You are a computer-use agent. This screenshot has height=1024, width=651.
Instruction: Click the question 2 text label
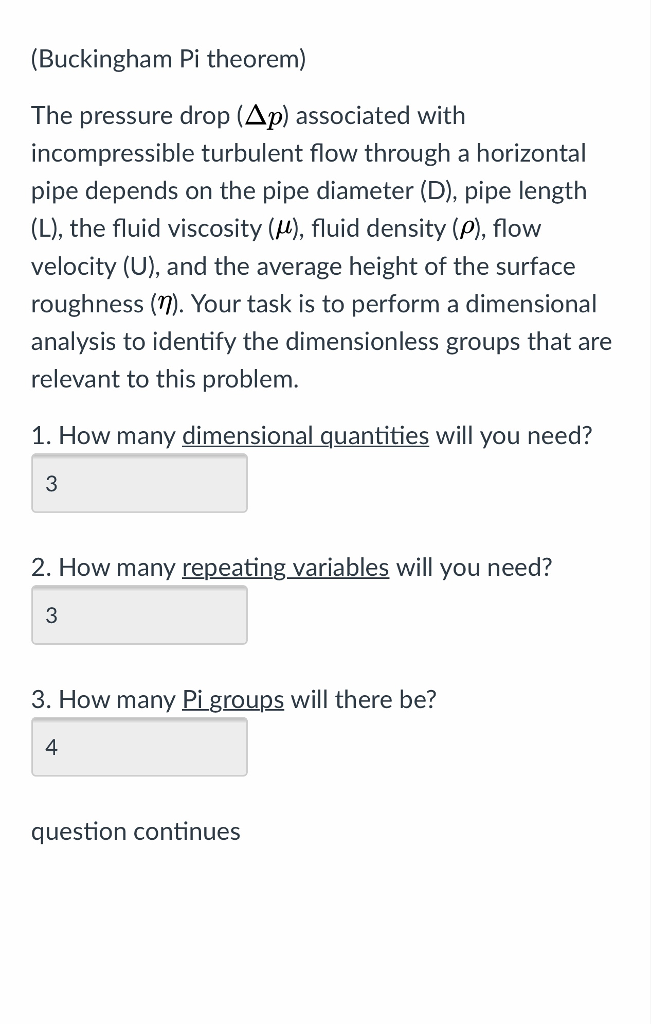(100, 567)
